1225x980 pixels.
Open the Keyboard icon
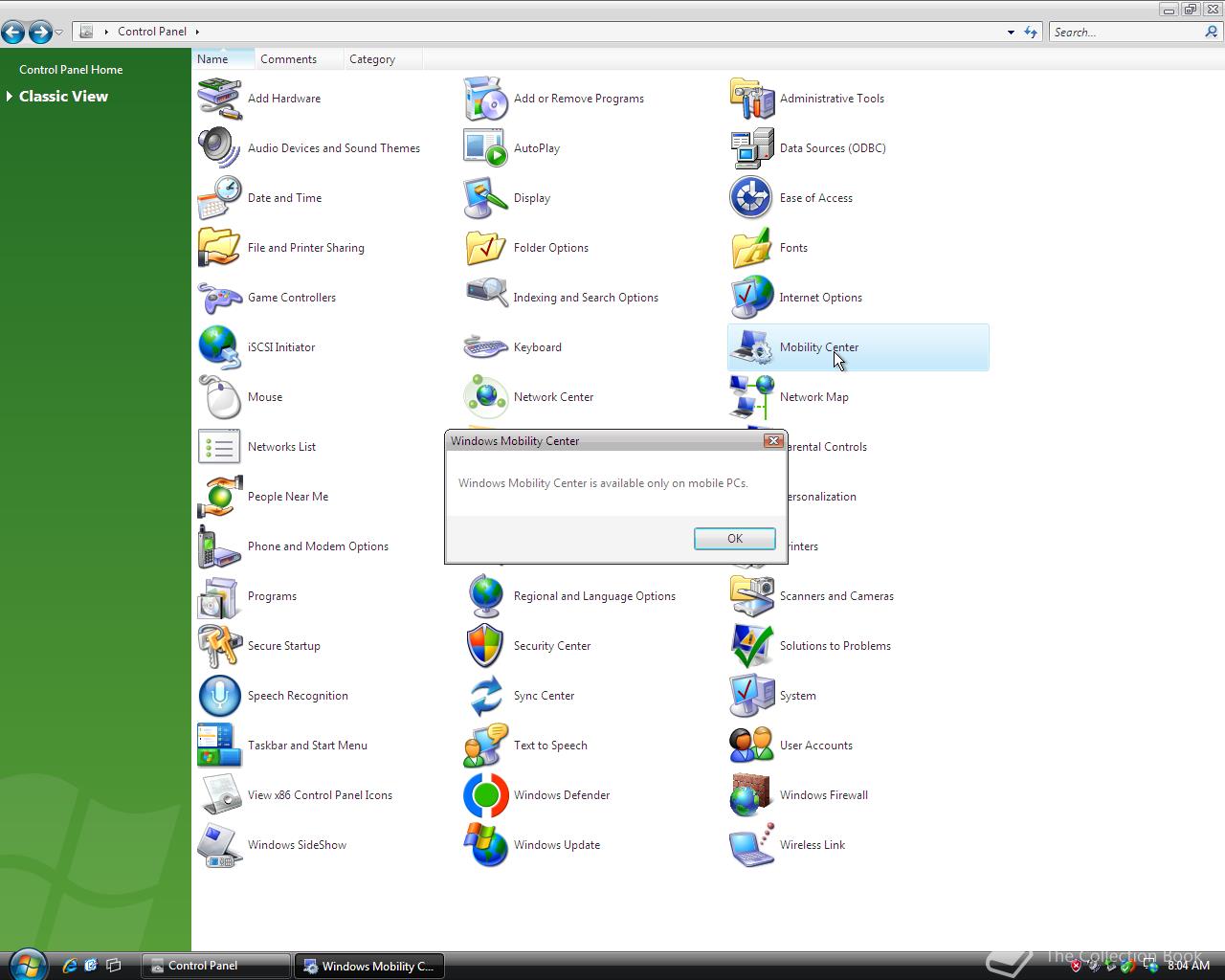(485, 347)
